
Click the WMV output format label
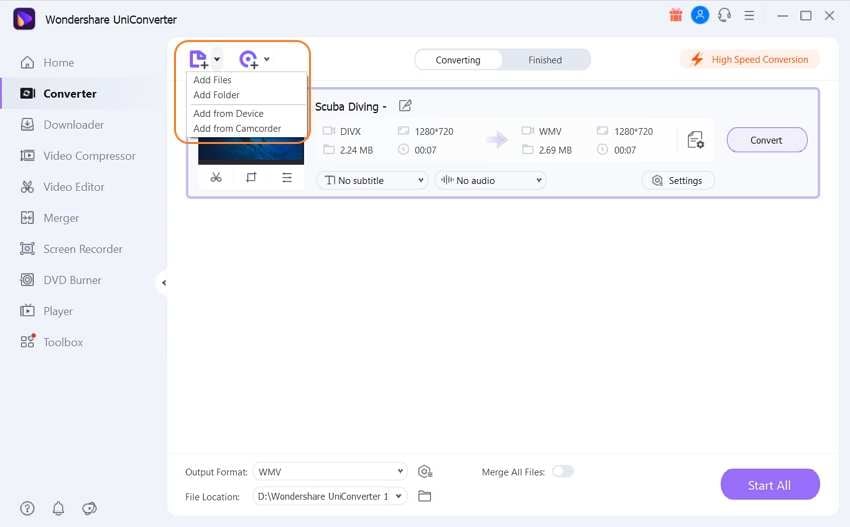(550, 132)
